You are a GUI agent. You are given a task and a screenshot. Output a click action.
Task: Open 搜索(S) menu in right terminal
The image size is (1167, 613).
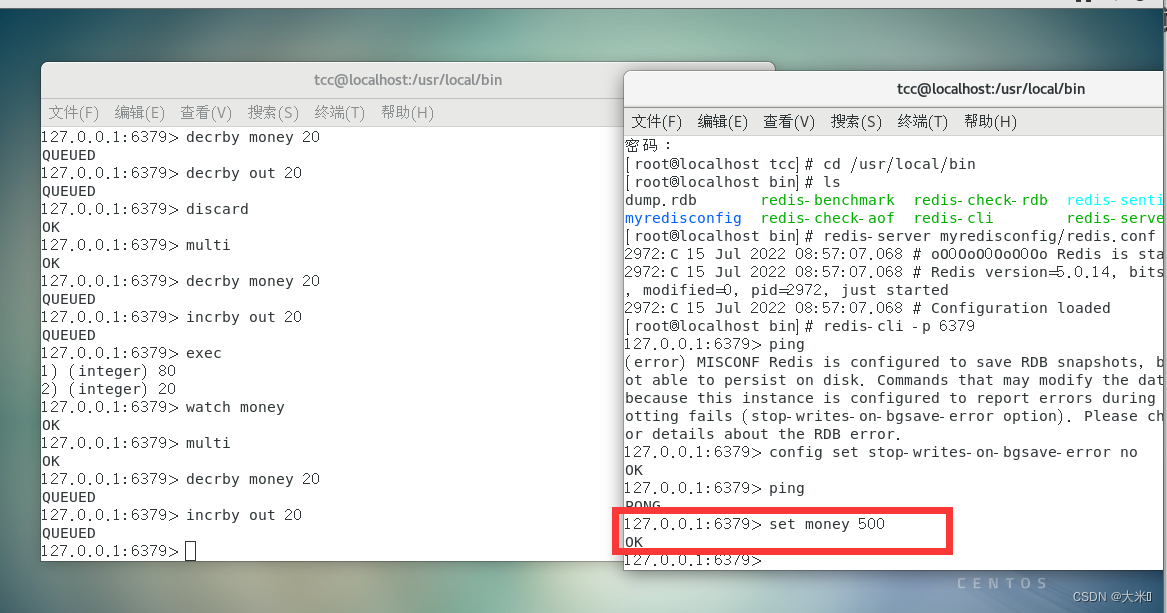pyautogui.click(x=856, y=121)
